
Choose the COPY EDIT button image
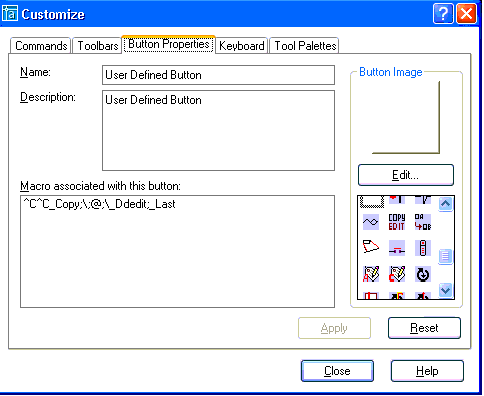(x=397, y=222)
